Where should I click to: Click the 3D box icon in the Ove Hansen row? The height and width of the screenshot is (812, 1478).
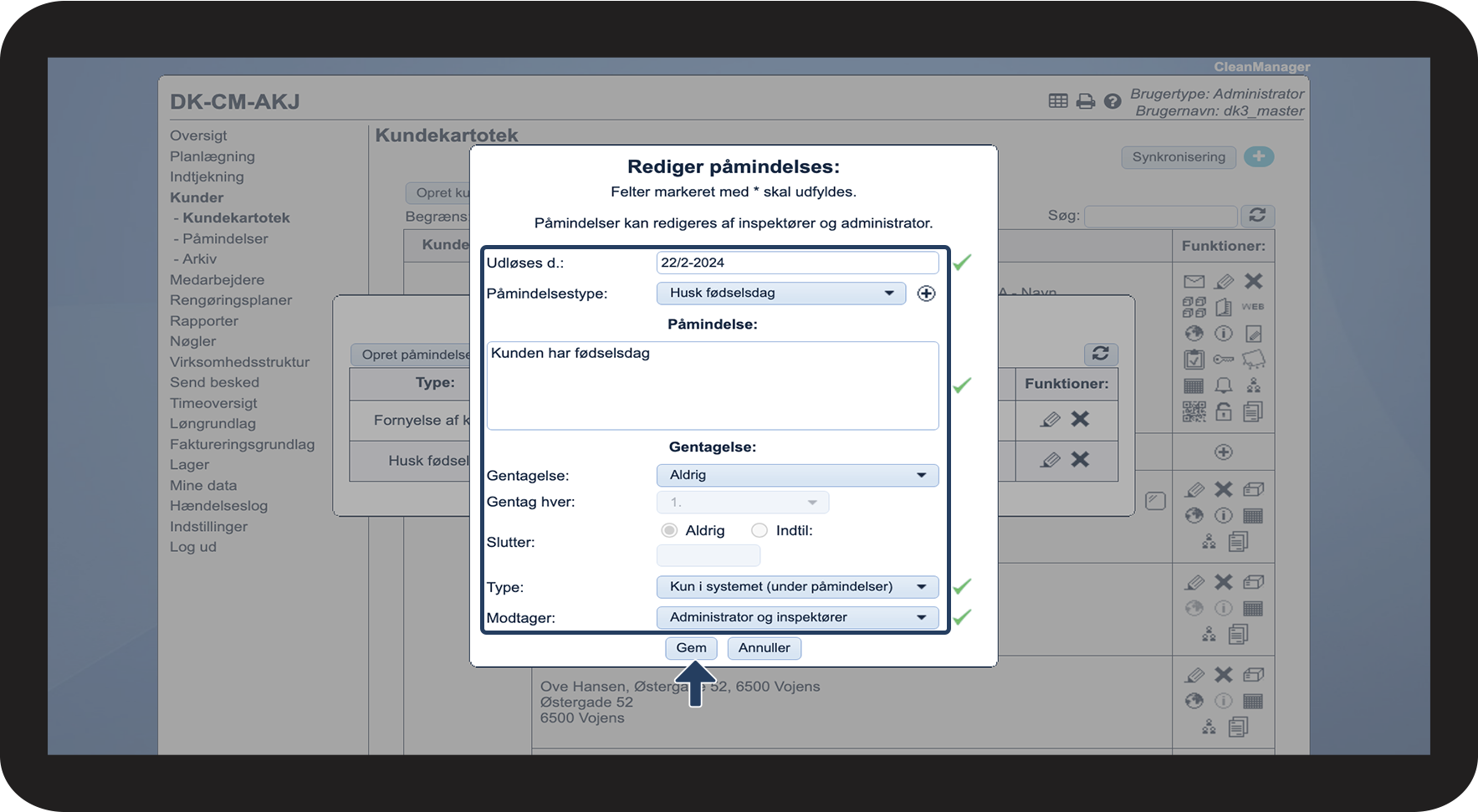(1253, 675)
